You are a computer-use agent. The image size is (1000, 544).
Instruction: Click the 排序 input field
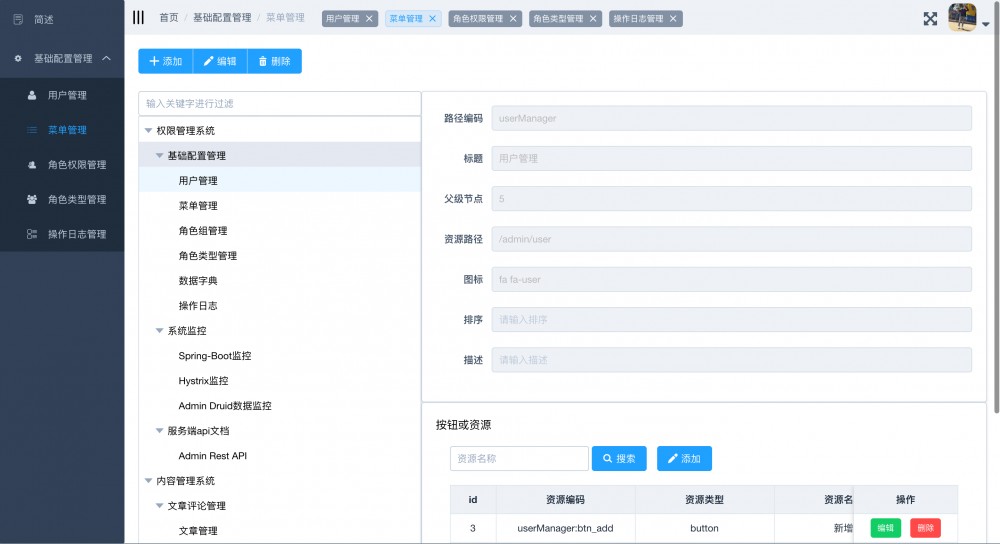[x=732, y=320]
